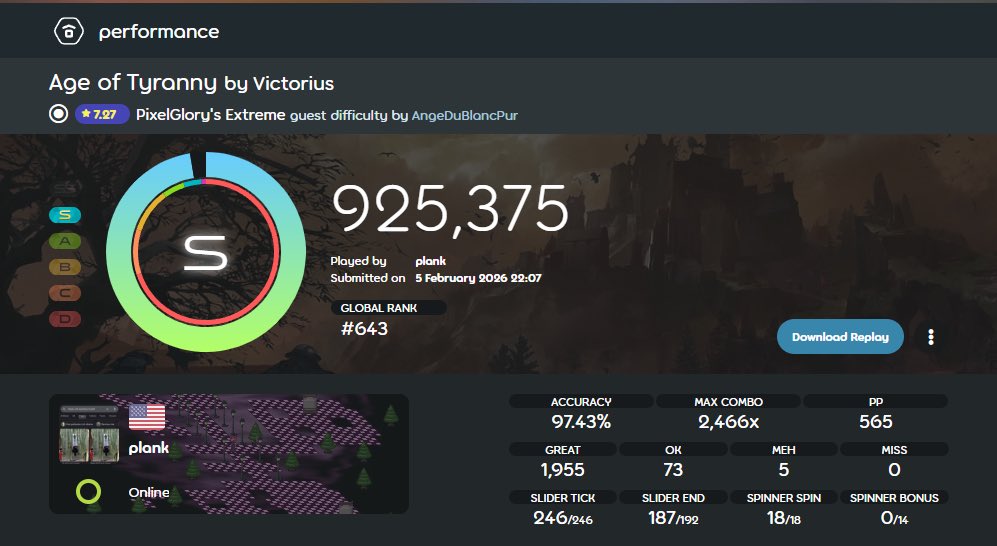Click the plank username on user card

(149, 448)
